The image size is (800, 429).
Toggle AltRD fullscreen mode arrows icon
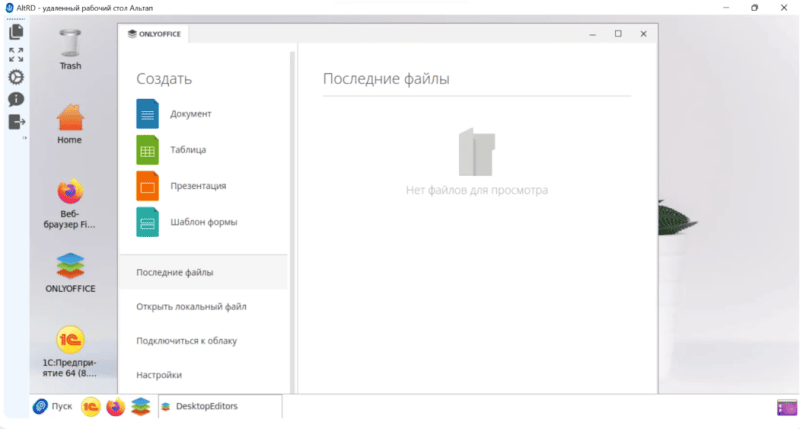16,54
